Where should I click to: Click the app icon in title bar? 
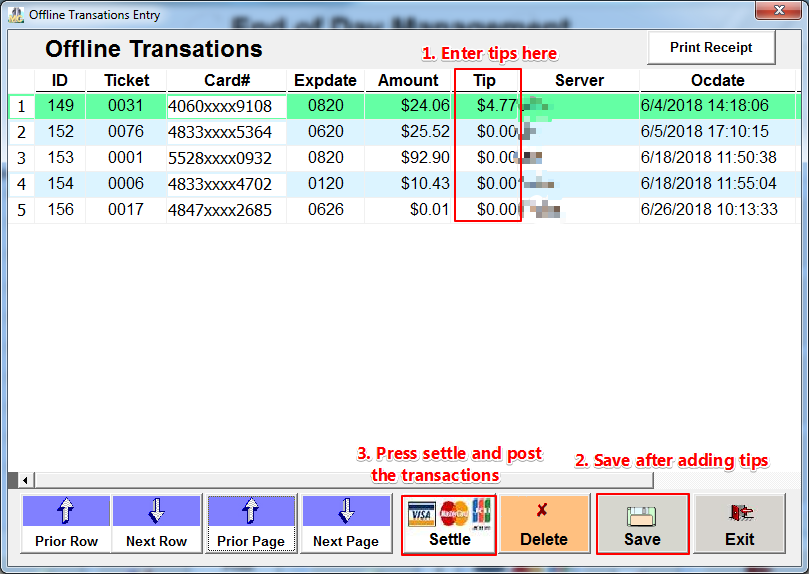coord(16,15)
